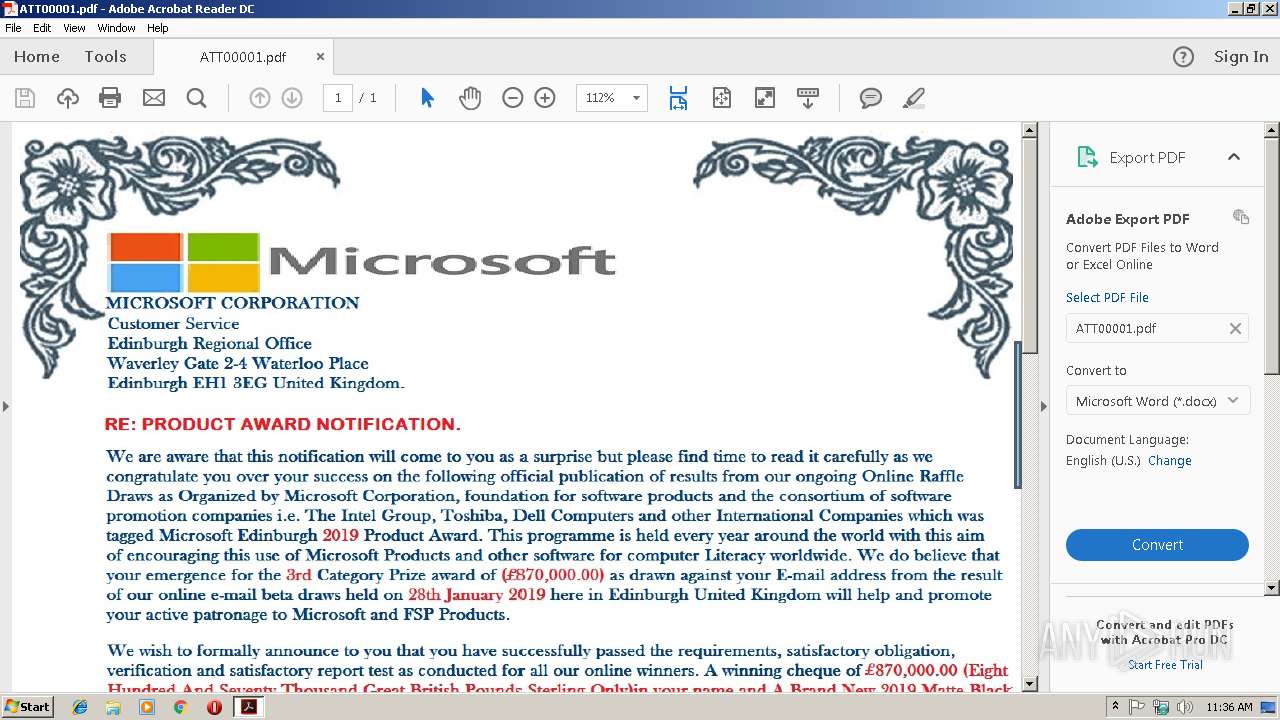Switch to the Tools tab

(105, 57)
